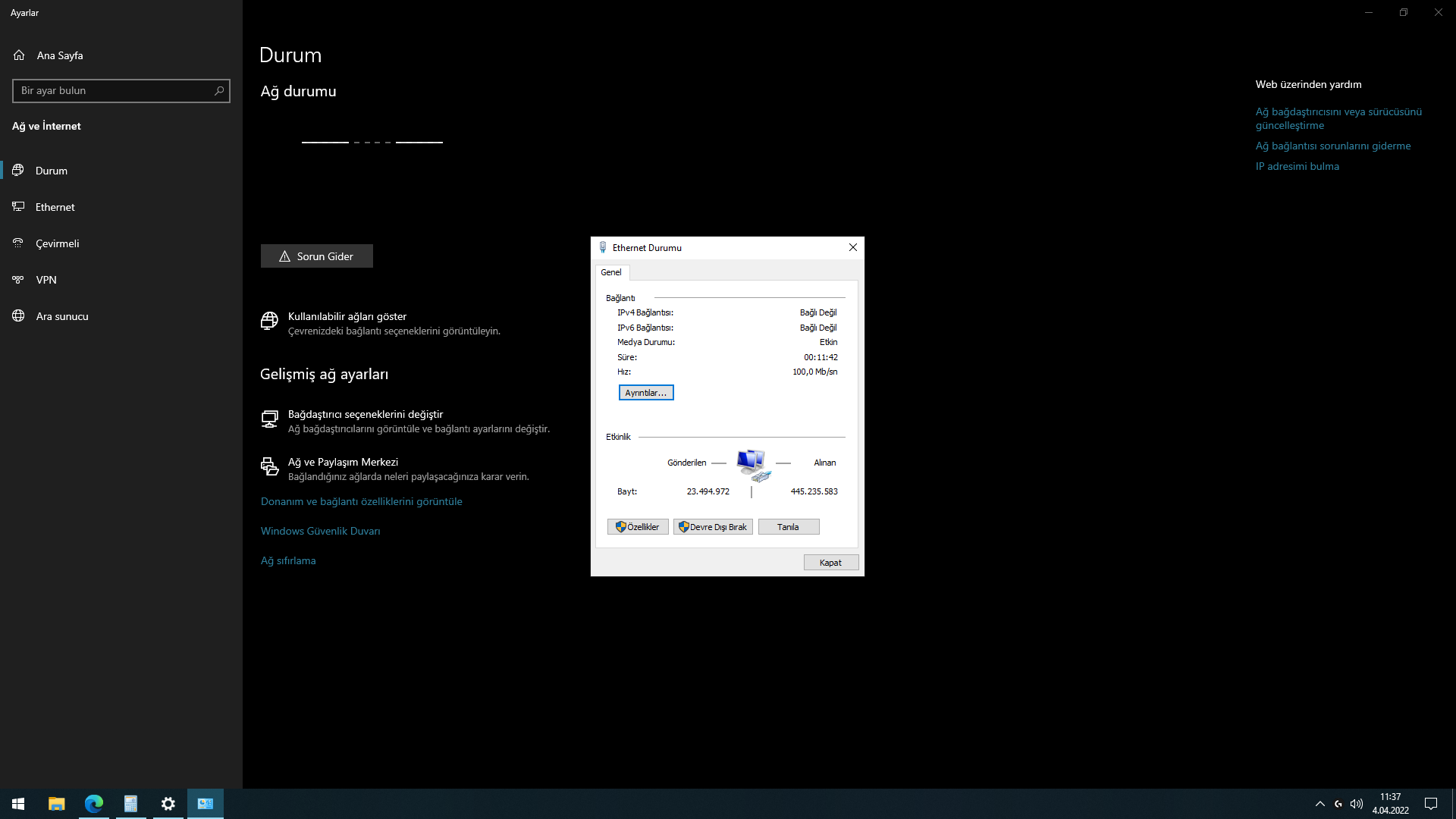The height and width of the screenshot is (819, 1456).
Task: Click the Durum globe icon in sidebar
Action: coord(18,171)
